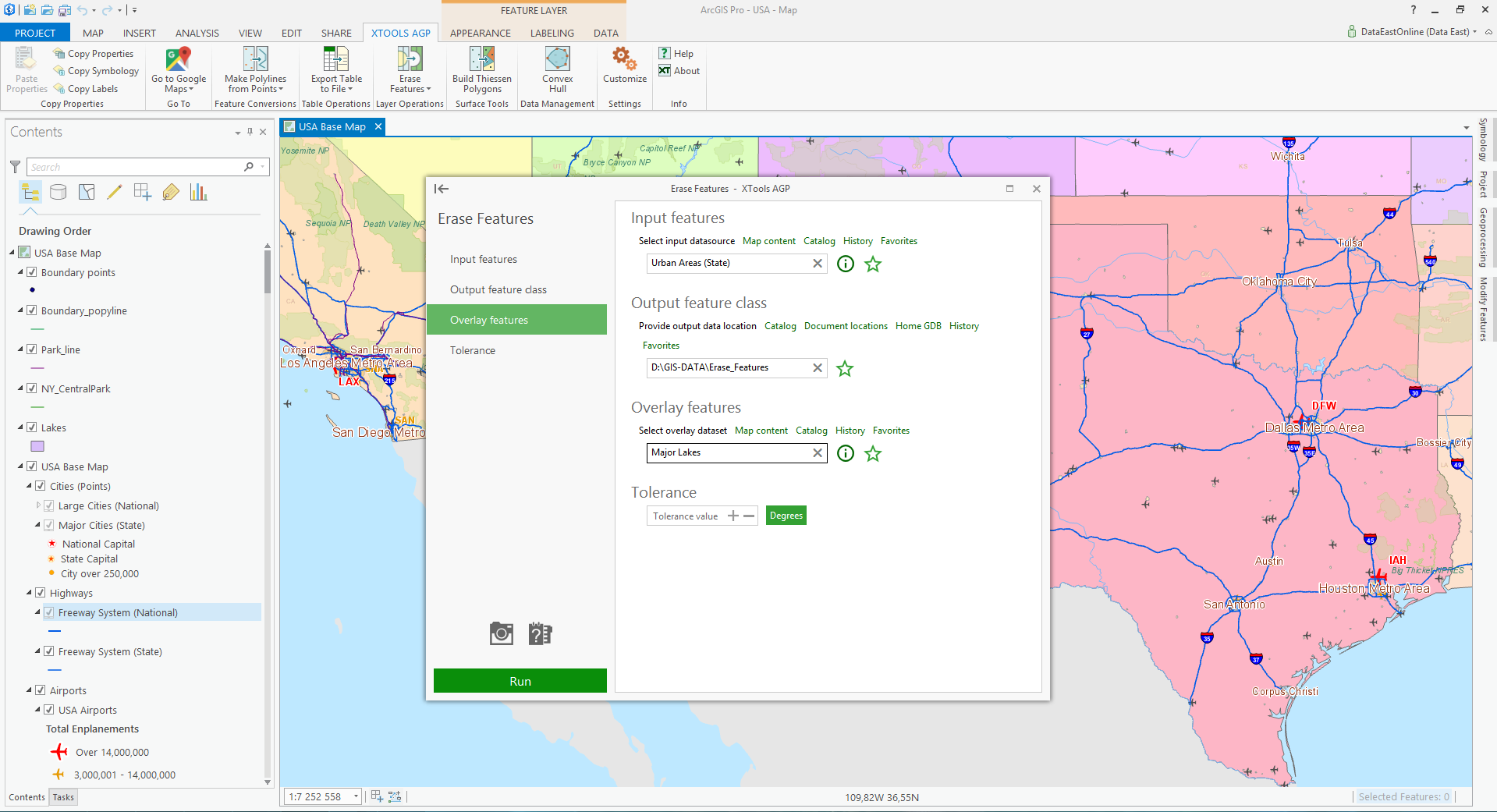Screen dimensions: 1497x812
Task: Launch the Erase Features ribbon tool
Action: pos(410,70)
